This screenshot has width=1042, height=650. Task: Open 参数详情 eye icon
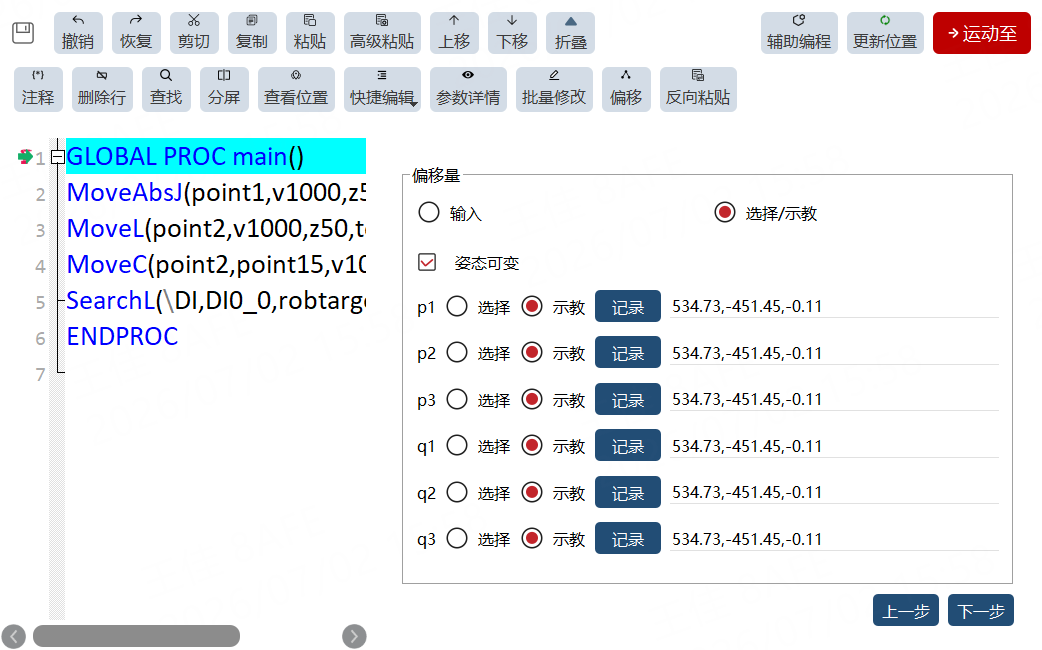click(468, 75)
